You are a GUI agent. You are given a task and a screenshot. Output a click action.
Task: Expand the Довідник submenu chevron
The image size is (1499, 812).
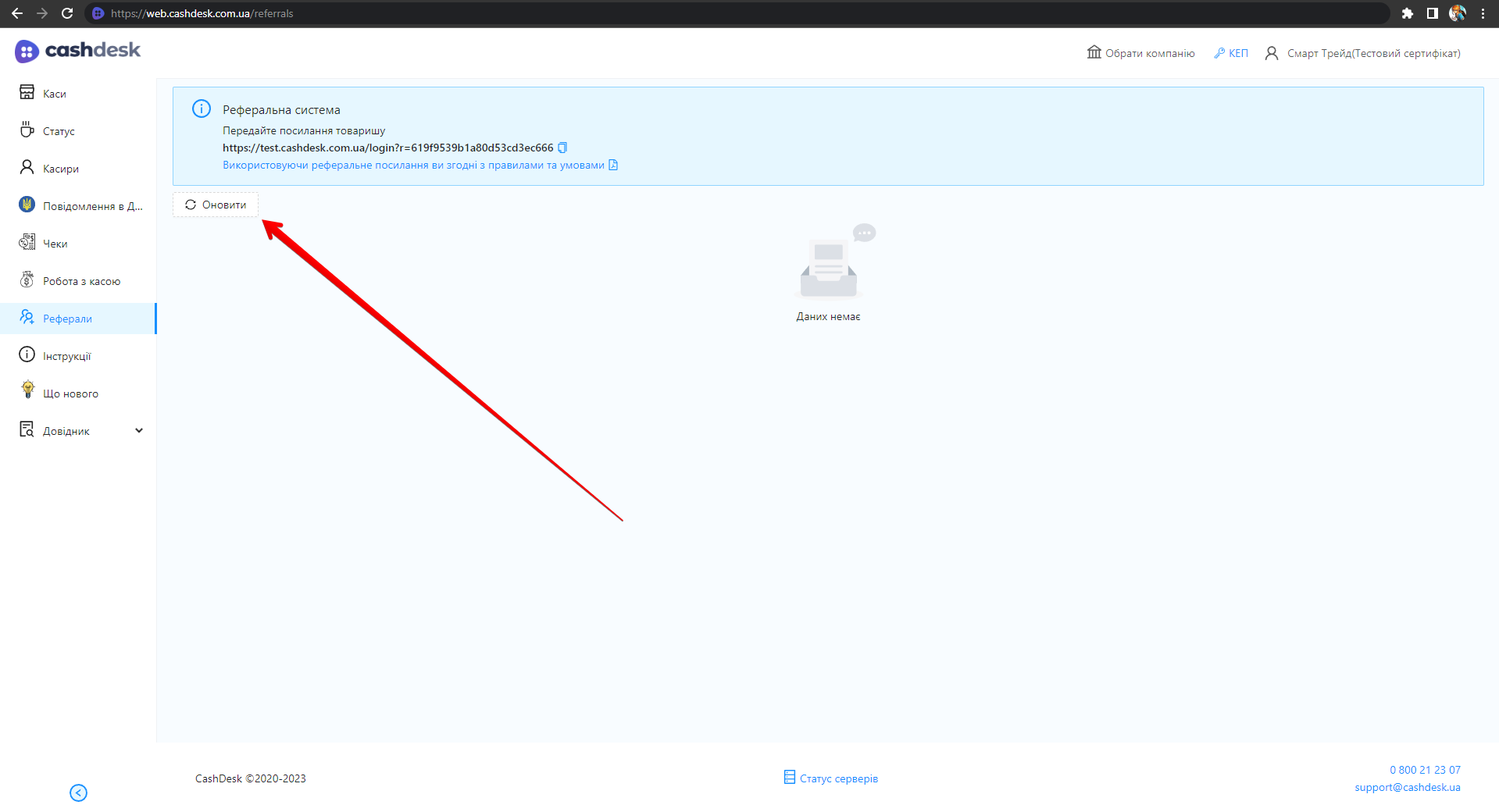(139, 430)
